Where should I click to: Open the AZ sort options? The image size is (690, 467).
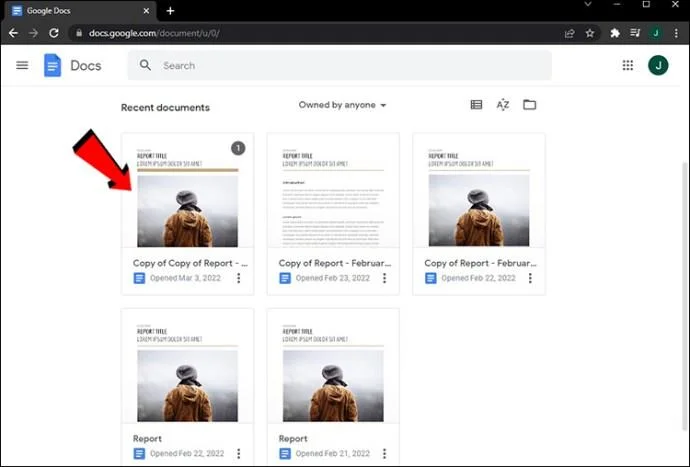503,104
